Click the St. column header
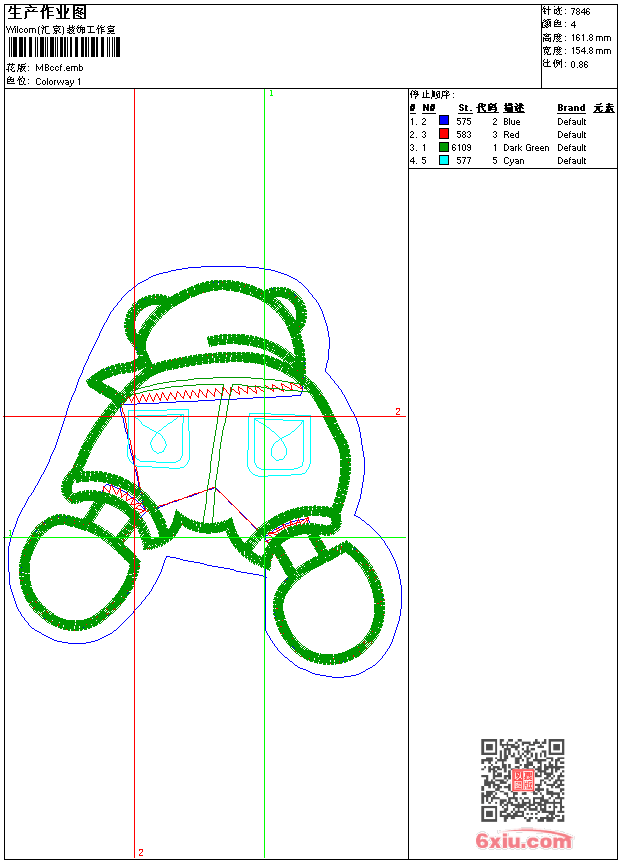The width and height of the screenshot is (620, 860). pos(465,108)
